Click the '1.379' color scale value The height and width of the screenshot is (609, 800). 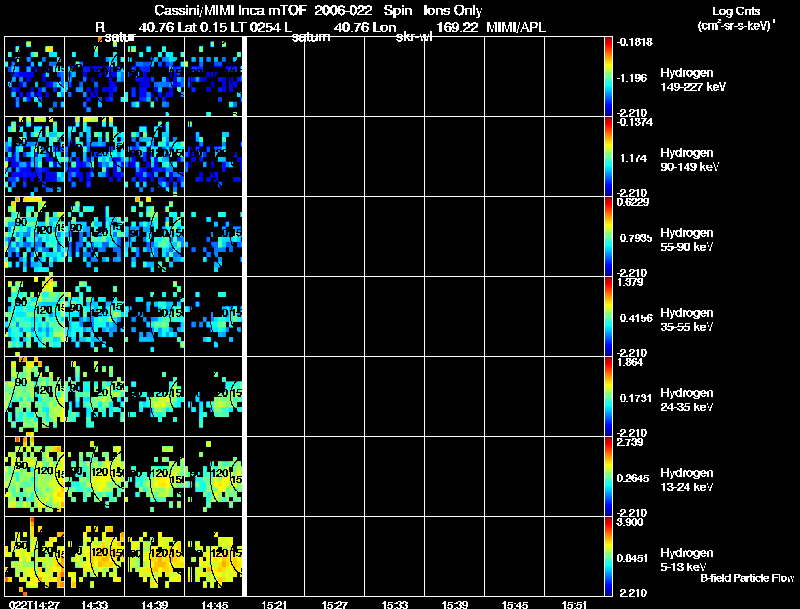tap(630, 282)
